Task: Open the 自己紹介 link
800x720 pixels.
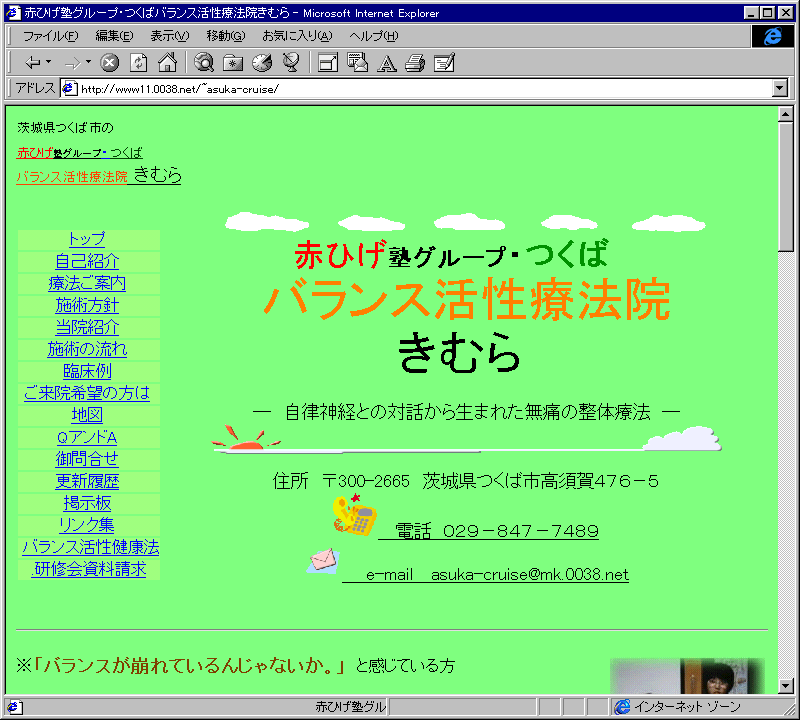Action: pos(87,261)
